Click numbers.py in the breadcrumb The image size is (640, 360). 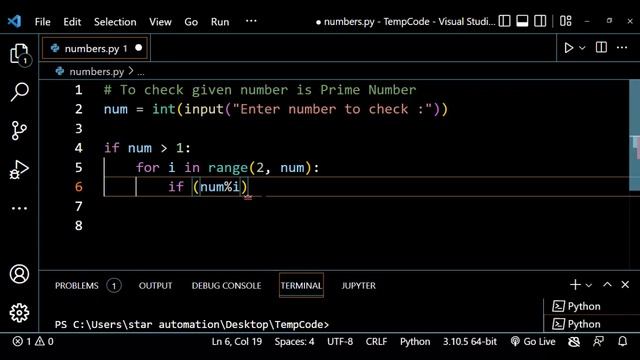[96, 72]
